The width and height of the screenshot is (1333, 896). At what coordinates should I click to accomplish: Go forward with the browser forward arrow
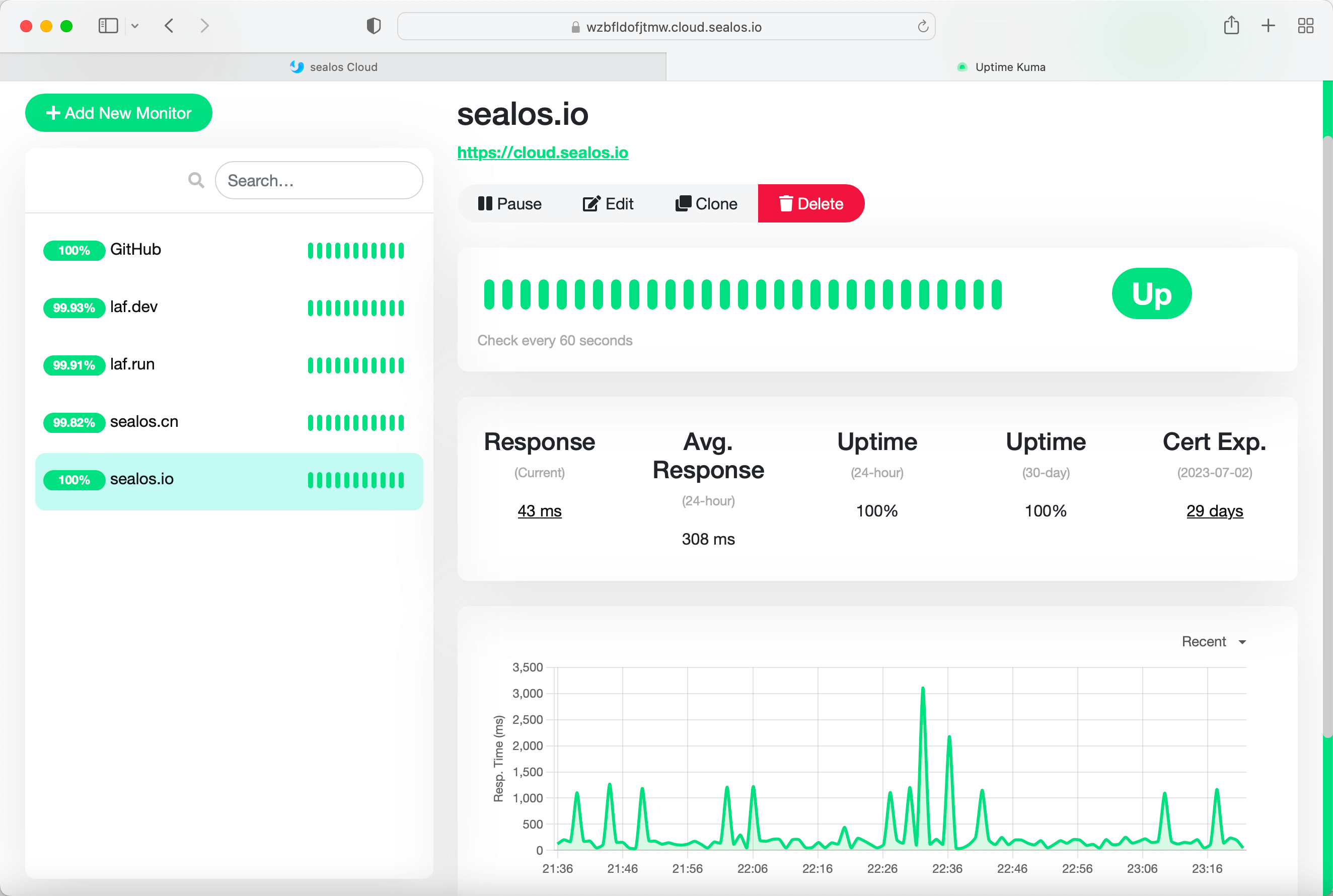coord(204,26)
